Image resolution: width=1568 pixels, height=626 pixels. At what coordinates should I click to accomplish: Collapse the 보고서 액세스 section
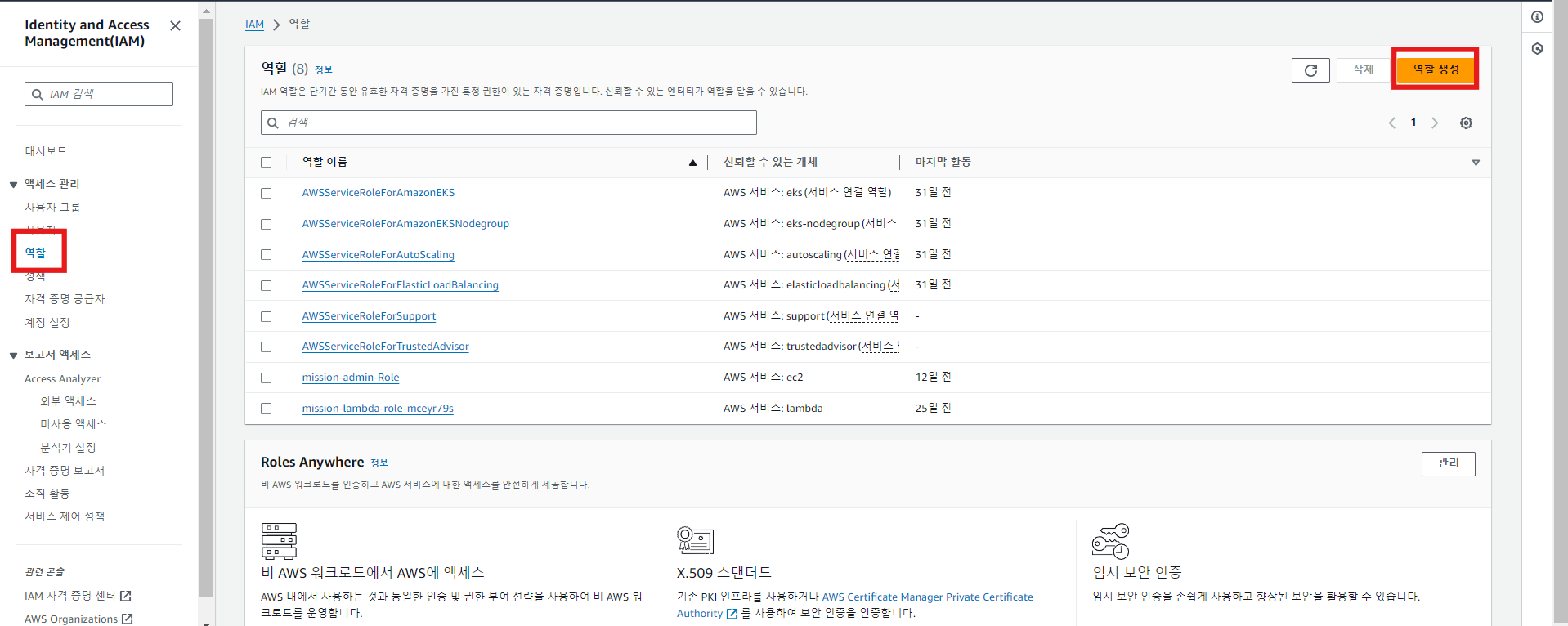(13, 355)
